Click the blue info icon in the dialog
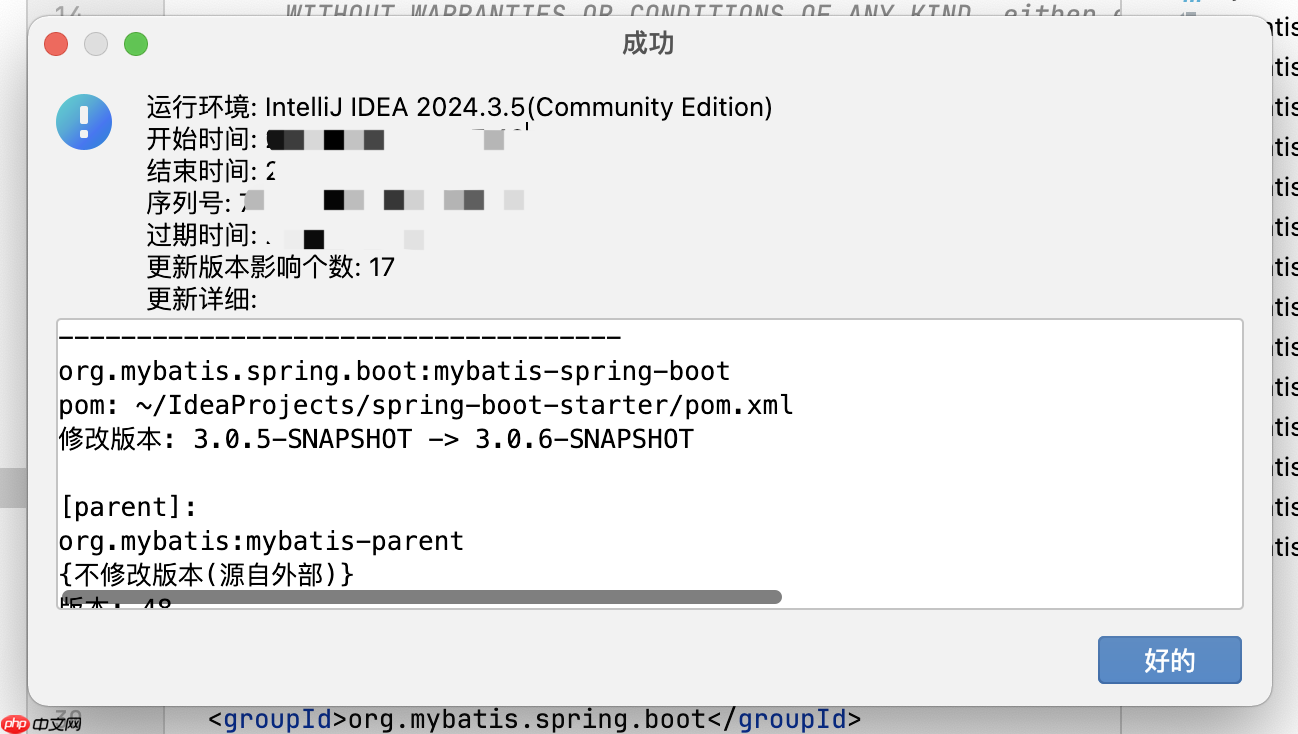 (x=84, y=122)
